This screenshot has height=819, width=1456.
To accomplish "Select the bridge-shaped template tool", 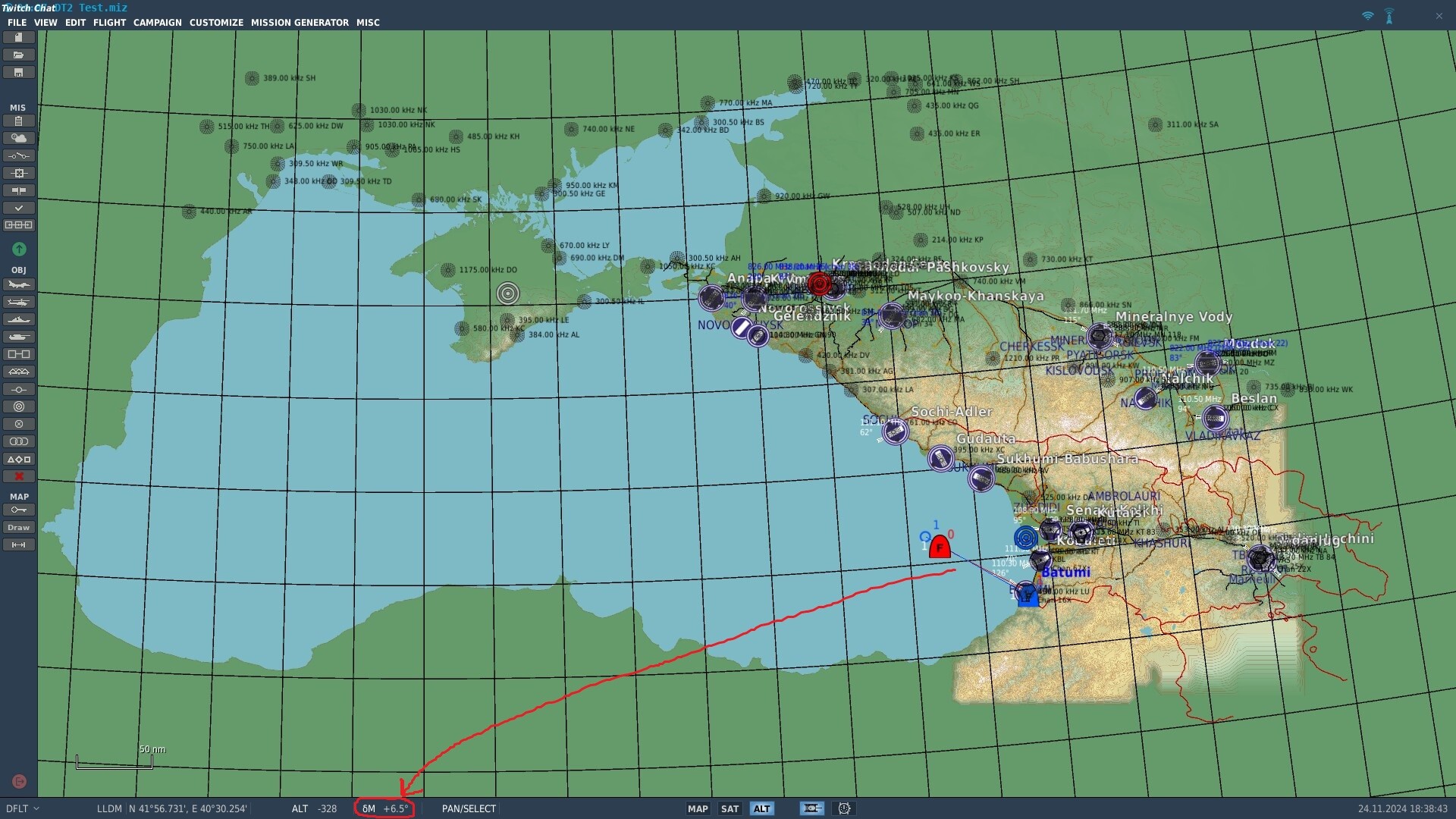I will pyautogui.click(x=19, y=372).
